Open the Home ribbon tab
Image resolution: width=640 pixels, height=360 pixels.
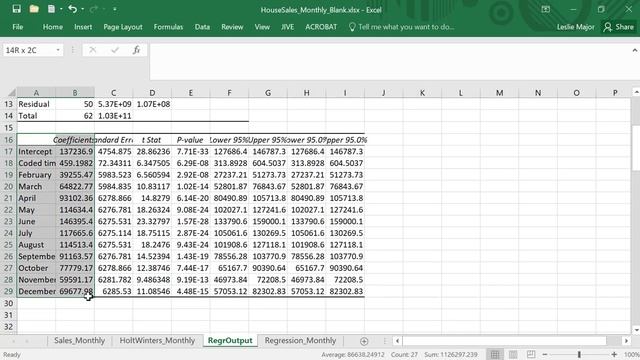pyautogui.click(x=53, y=27)
